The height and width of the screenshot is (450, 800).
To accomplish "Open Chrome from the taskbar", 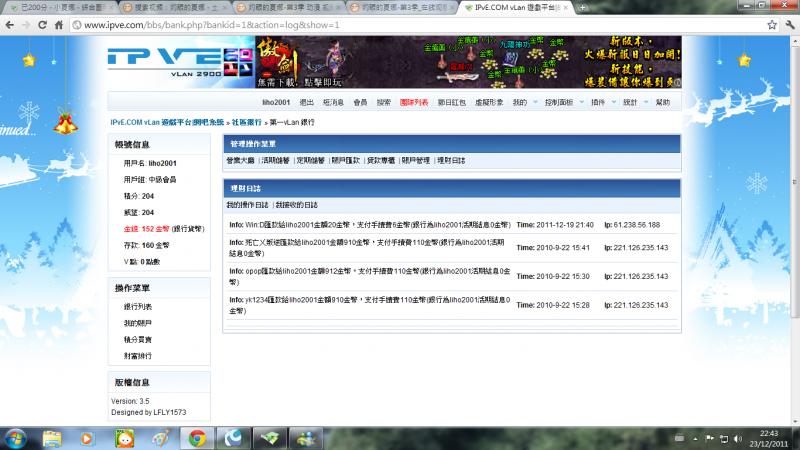I will coord(198,438).
